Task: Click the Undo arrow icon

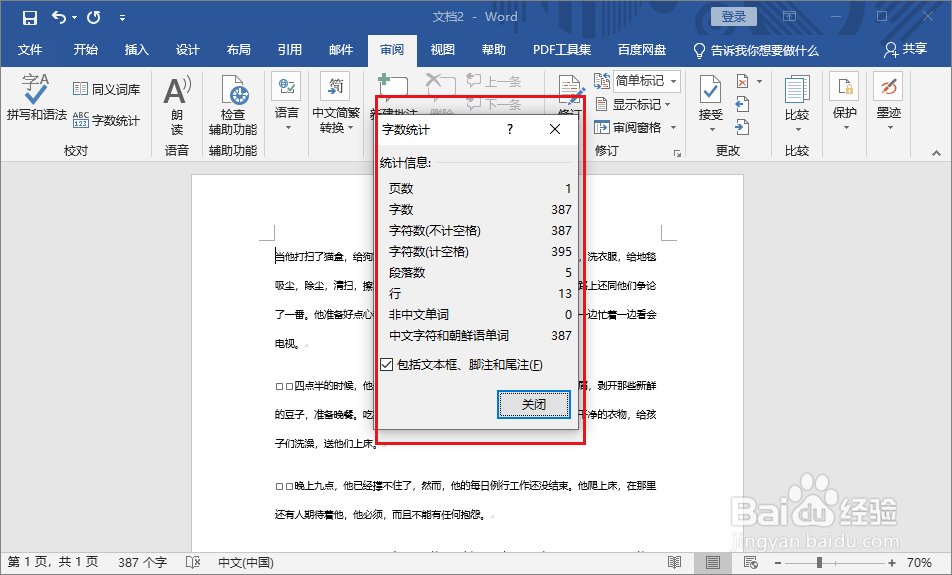Action: click(59, 17)
